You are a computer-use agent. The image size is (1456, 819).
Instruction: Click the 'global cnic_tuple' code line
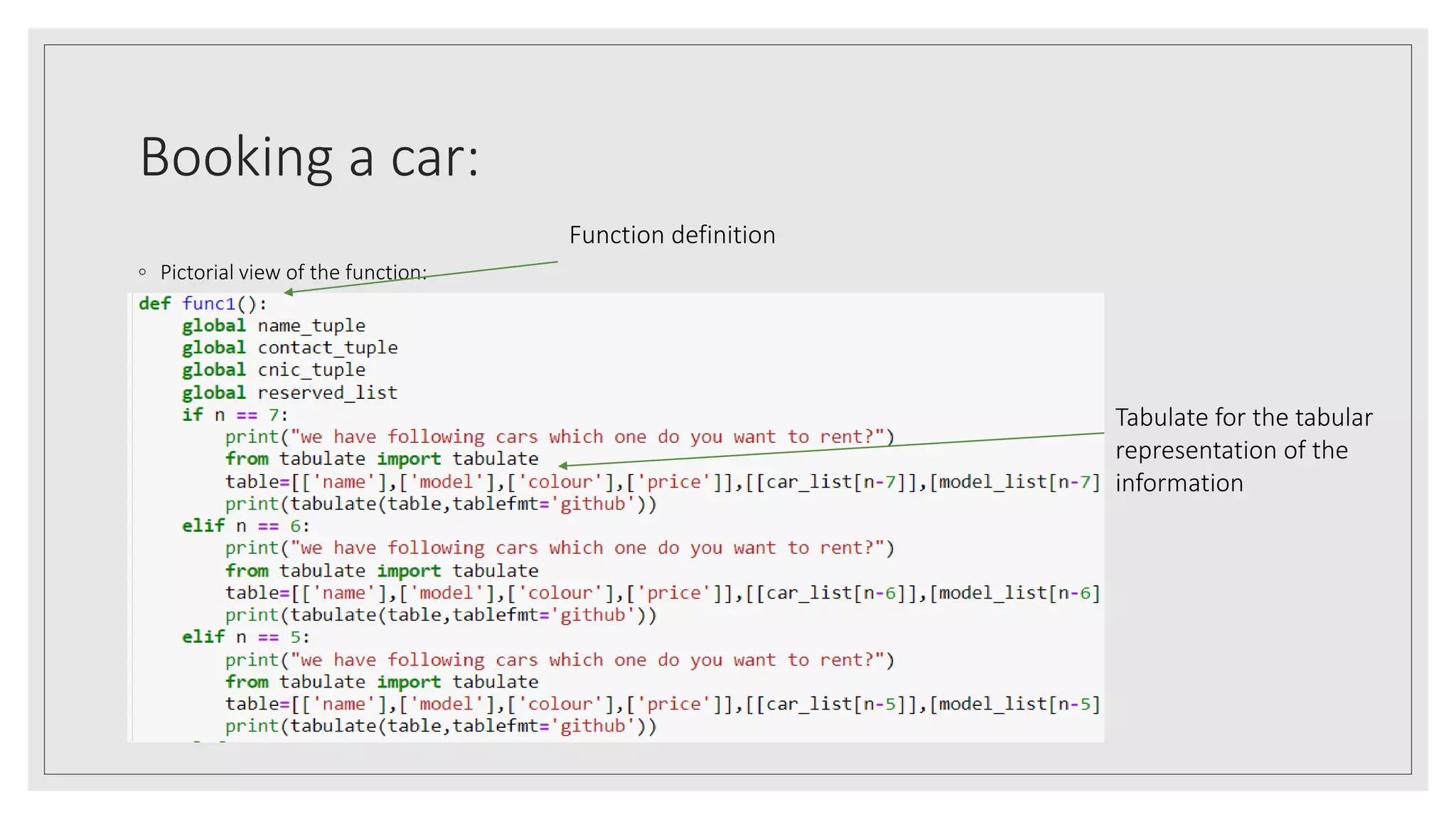point(274,370)
